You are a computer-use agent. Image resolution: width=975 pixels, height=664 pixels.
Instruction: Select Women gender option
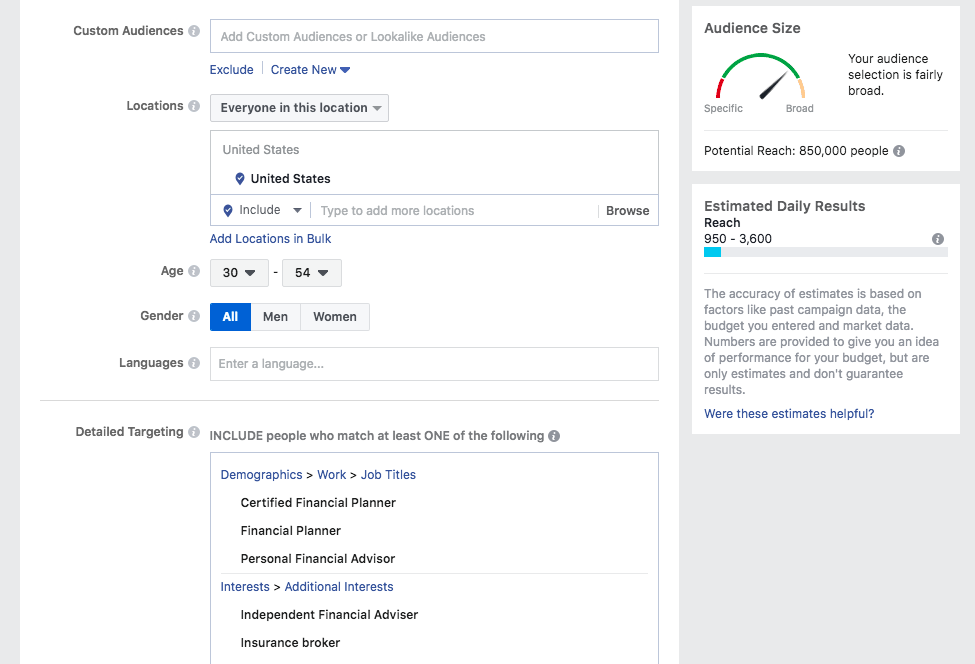click(334, 317)
